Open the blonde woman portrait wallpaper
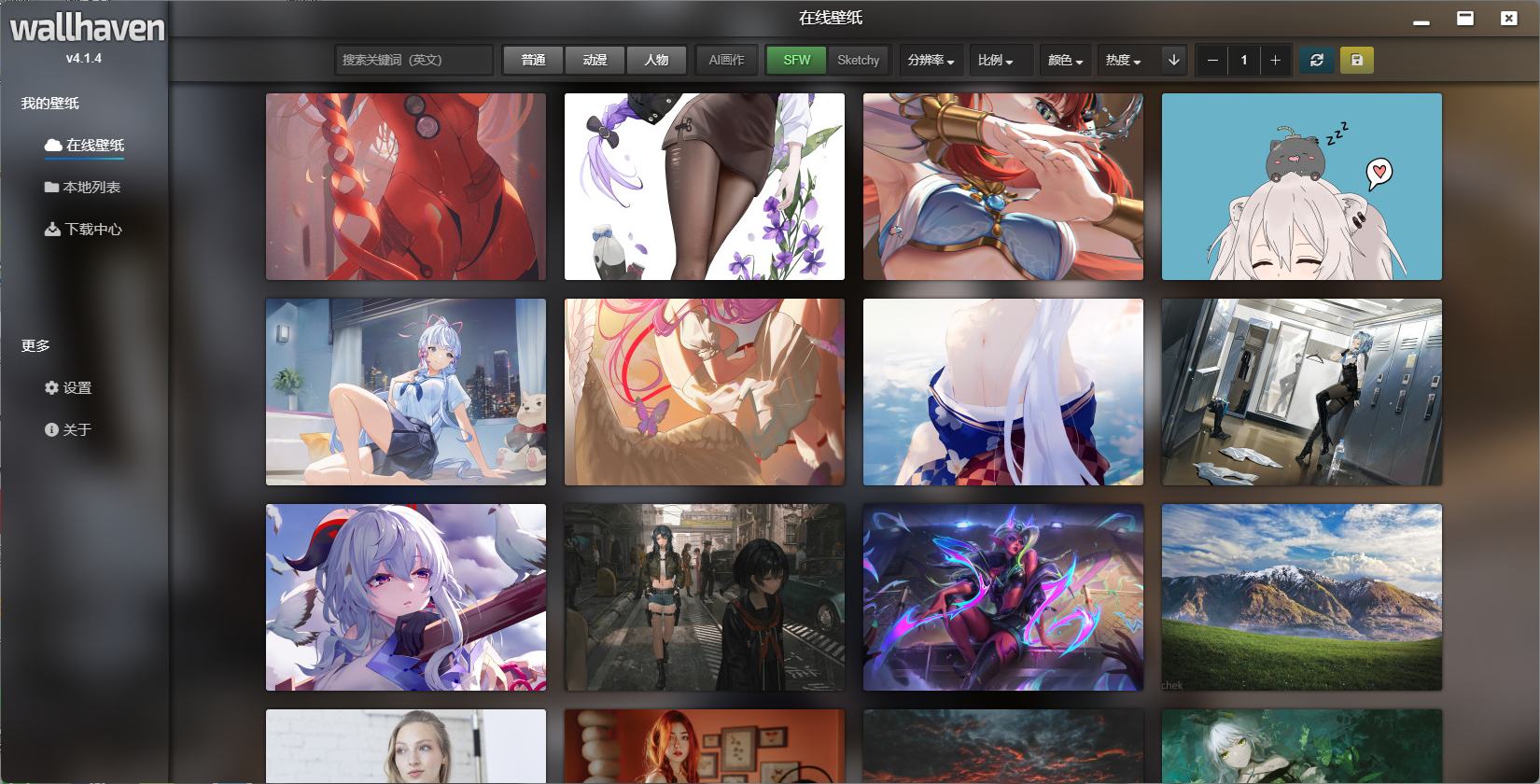The width and height of the screenshot is (1540, 784). click(x=406, y=747)
